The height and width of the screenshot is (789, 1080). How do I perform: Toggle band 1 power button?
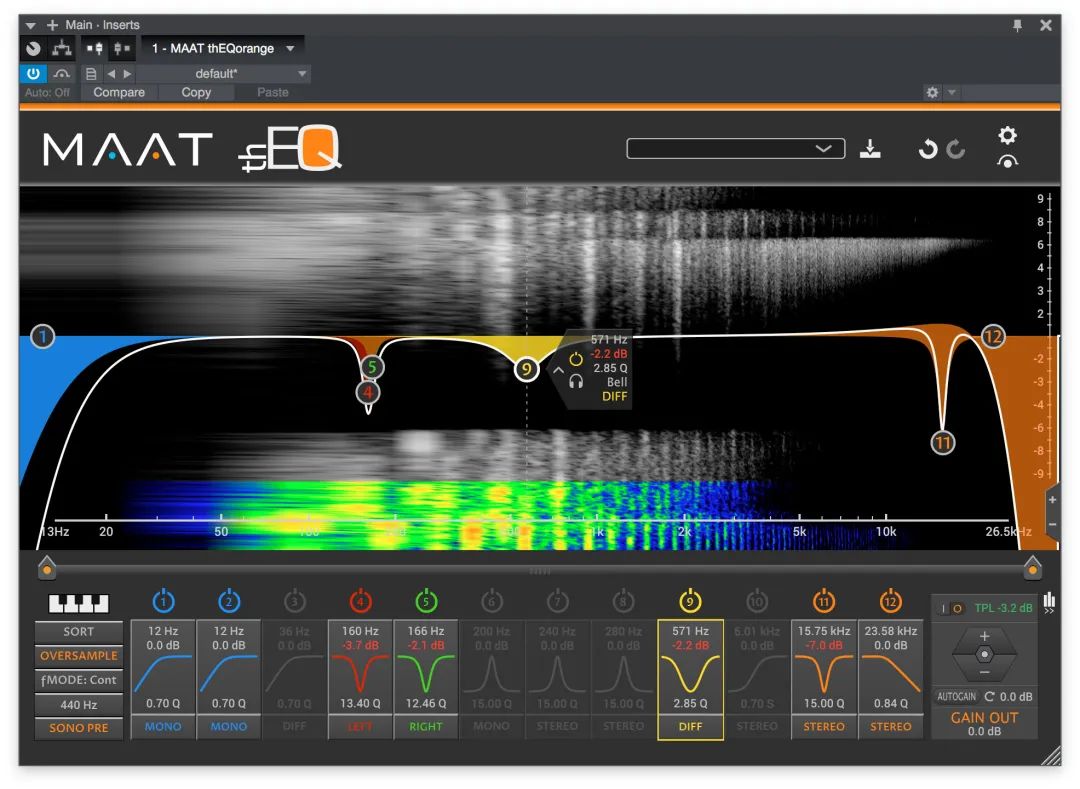[x=163, y=601]
